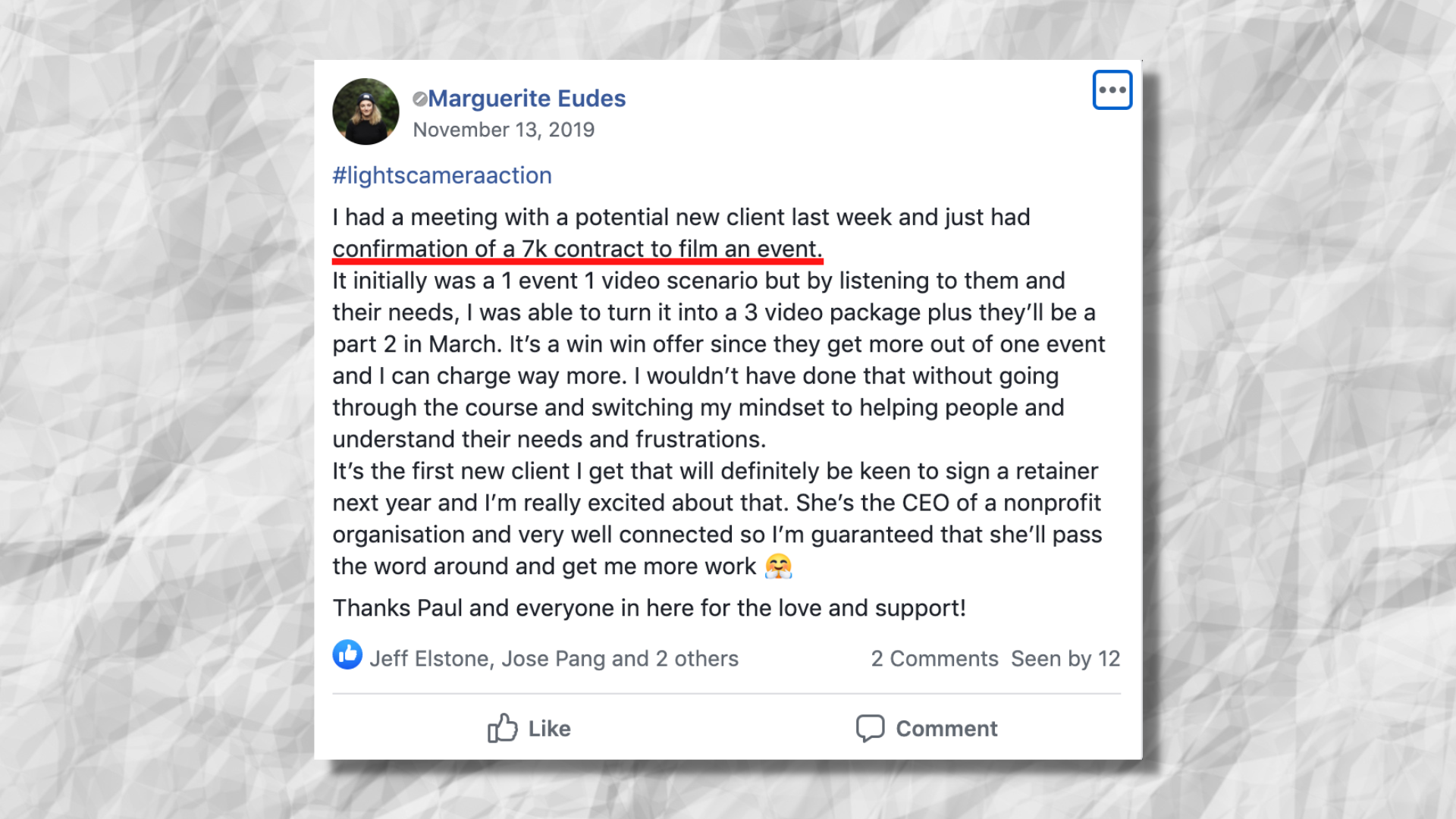Click the blue thumbs-up reaction icon
The width and height of the screenshot is (1456, 819).
coord(347,654)
